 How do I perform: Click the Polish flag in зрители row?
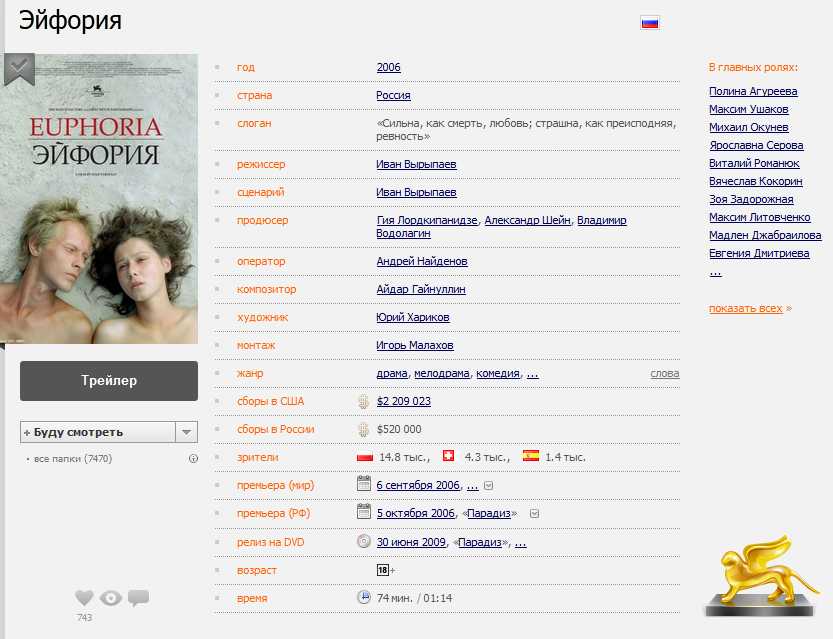click(x=365, y=456)
